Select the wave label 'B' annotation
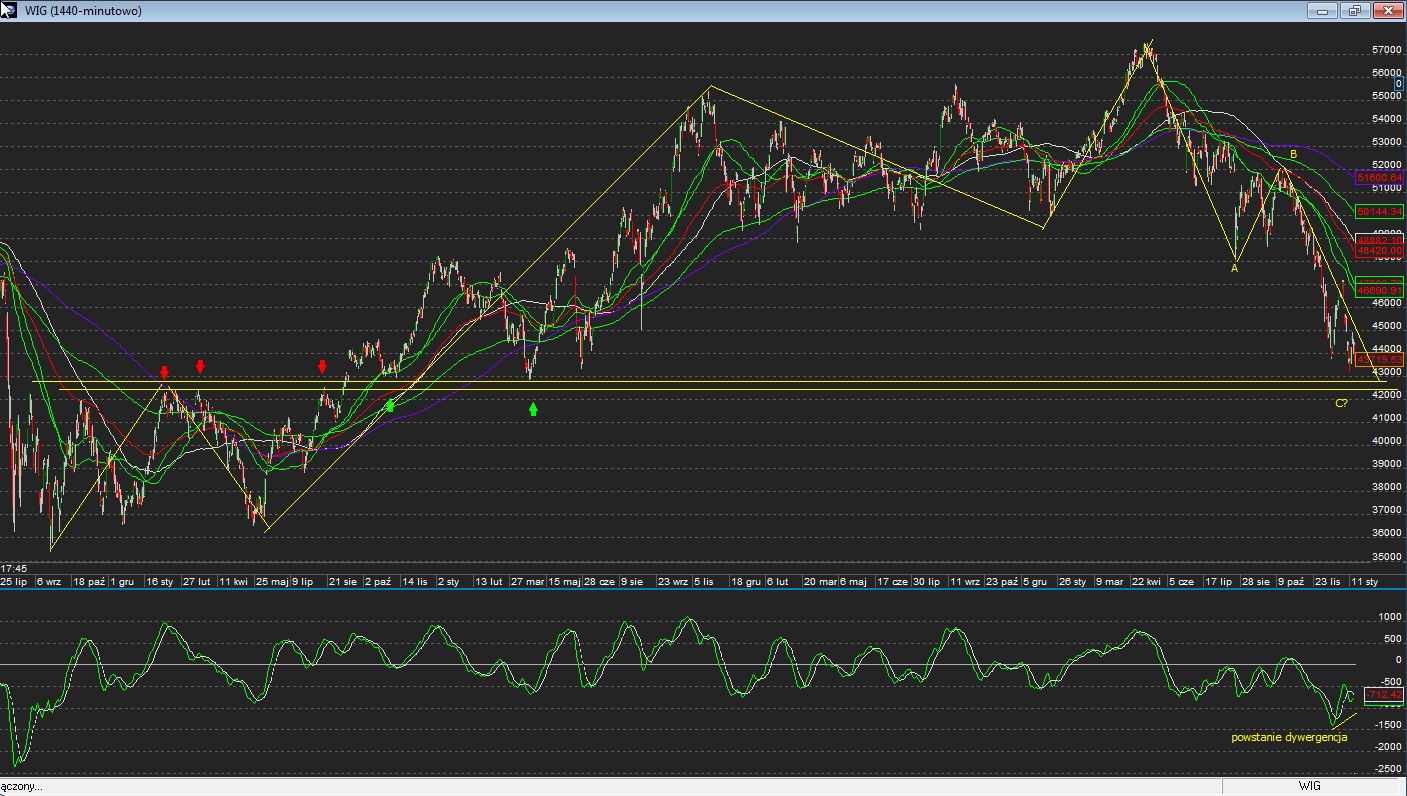Viewport: 1407px width, 796px height. 1293,155
